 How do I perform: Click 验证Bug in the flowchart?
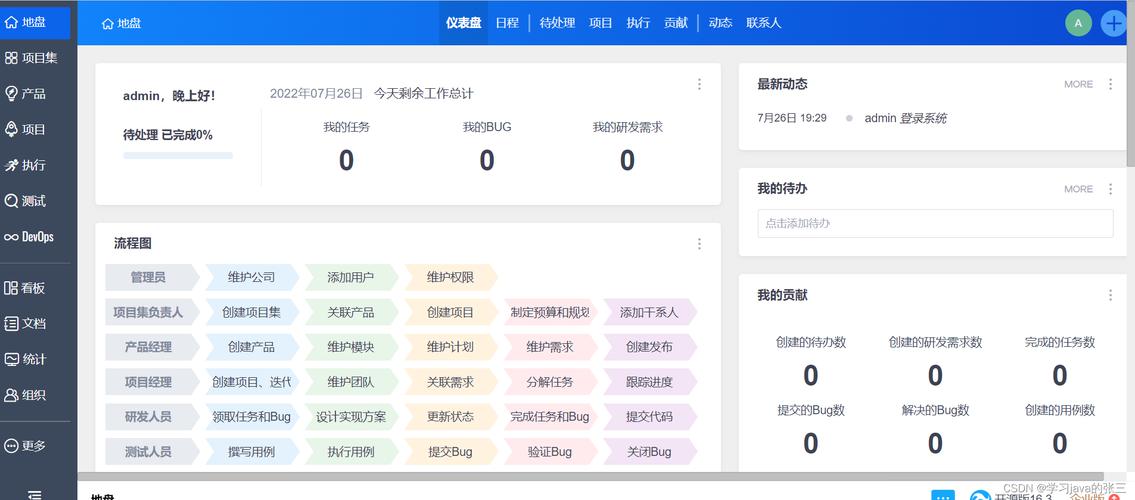click(x=550, y=452)
